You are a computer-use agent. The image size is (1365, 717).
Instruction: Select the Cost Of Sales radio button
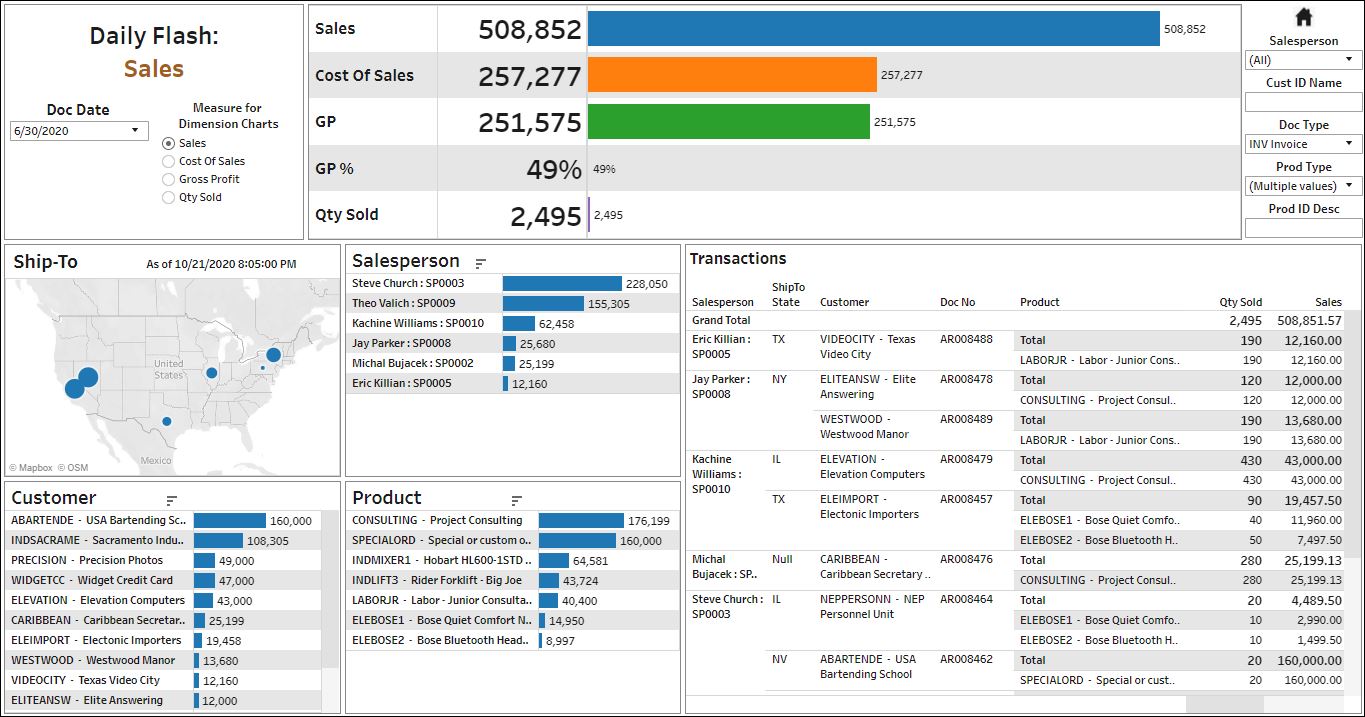click(x=168, y=161)
